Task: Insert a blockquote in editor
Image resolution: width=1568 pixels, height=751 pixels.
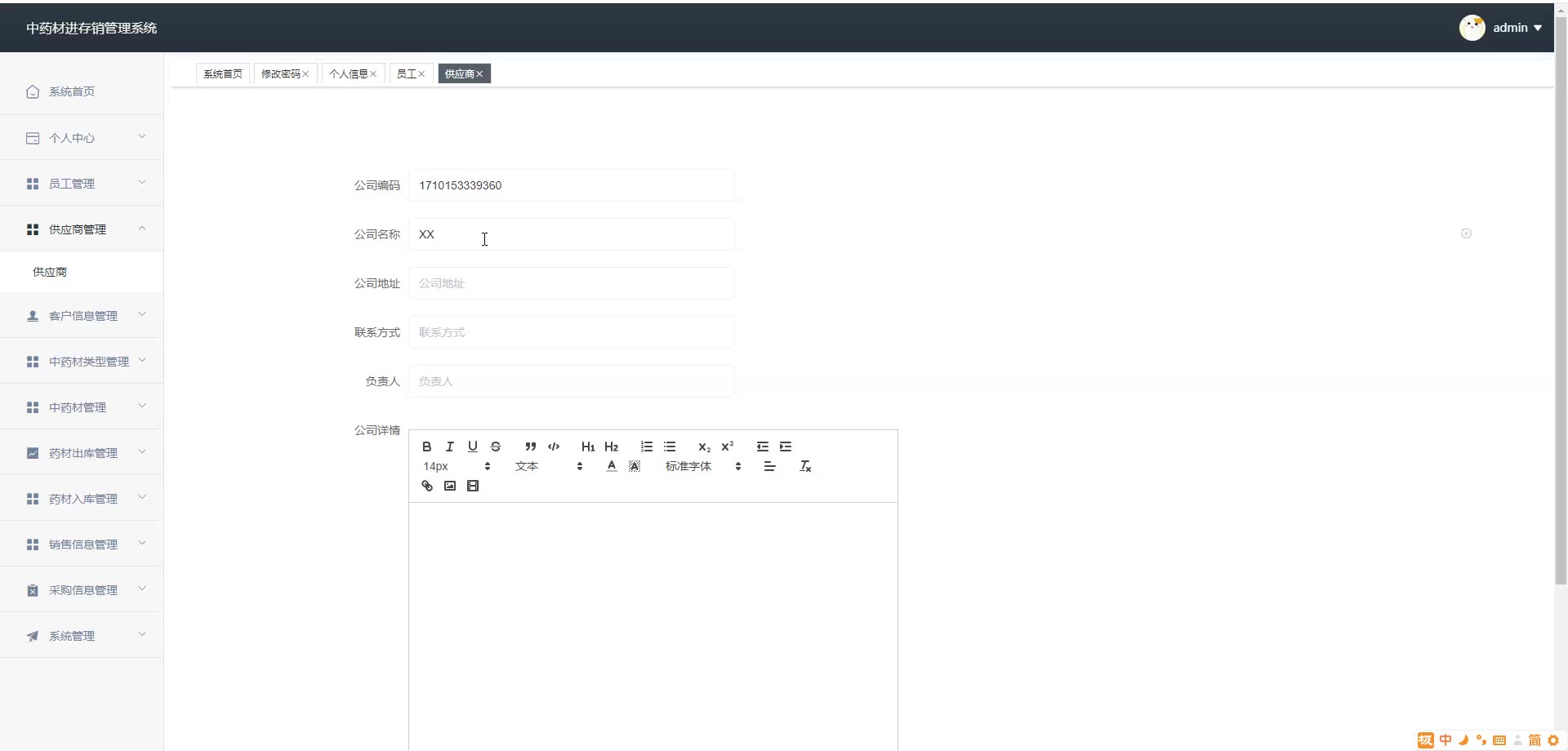Action: pos(531,447)
